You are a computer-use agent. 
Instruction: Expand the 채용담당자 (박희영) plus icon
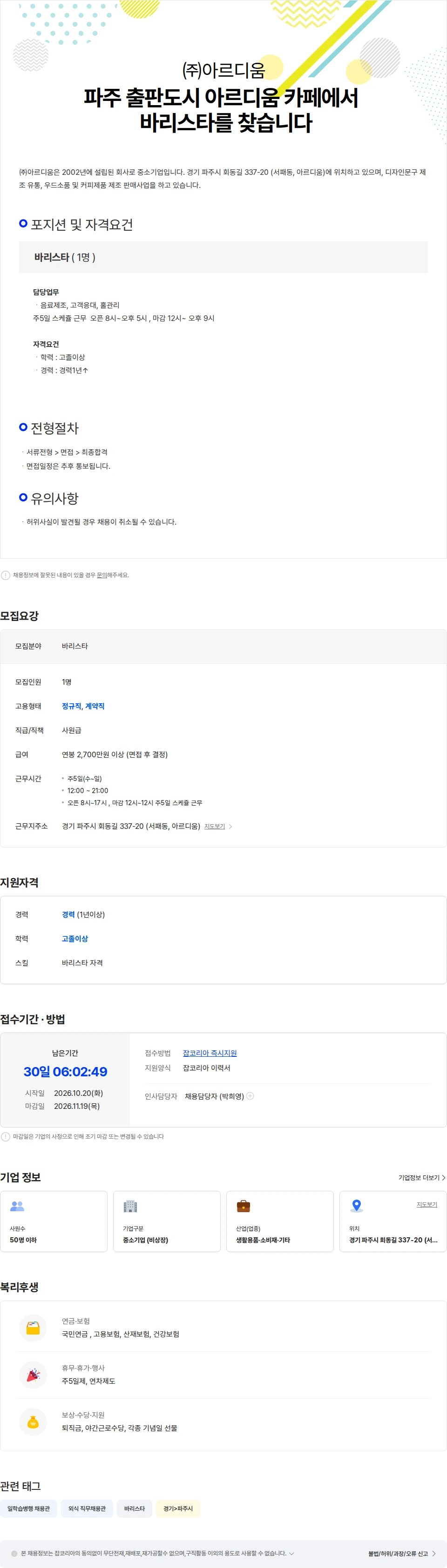(250, 1096)
